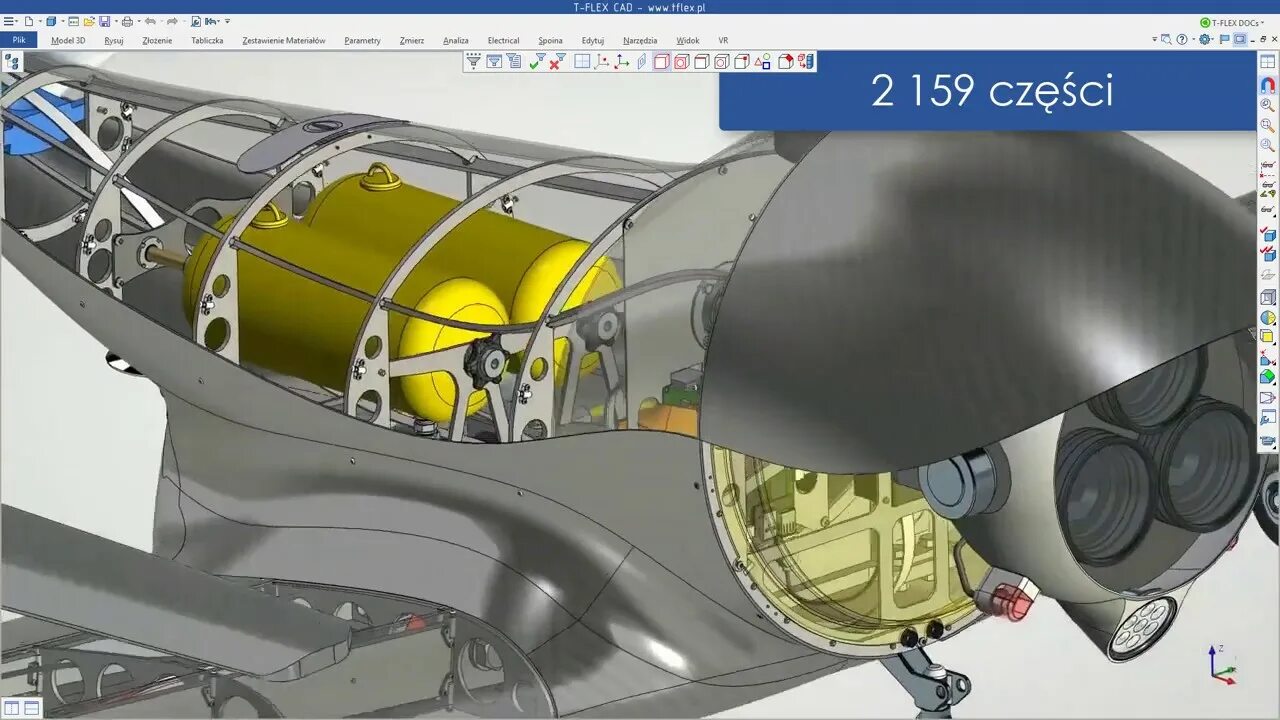
Task: Toggle the edge selection filter cube icon
Action: coord(702,62)
